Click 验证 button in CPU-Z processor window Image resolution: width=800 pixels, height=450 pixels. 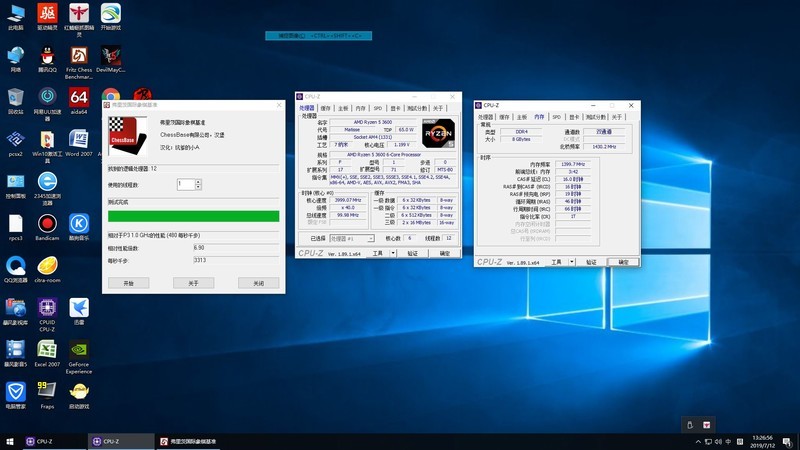412,253
